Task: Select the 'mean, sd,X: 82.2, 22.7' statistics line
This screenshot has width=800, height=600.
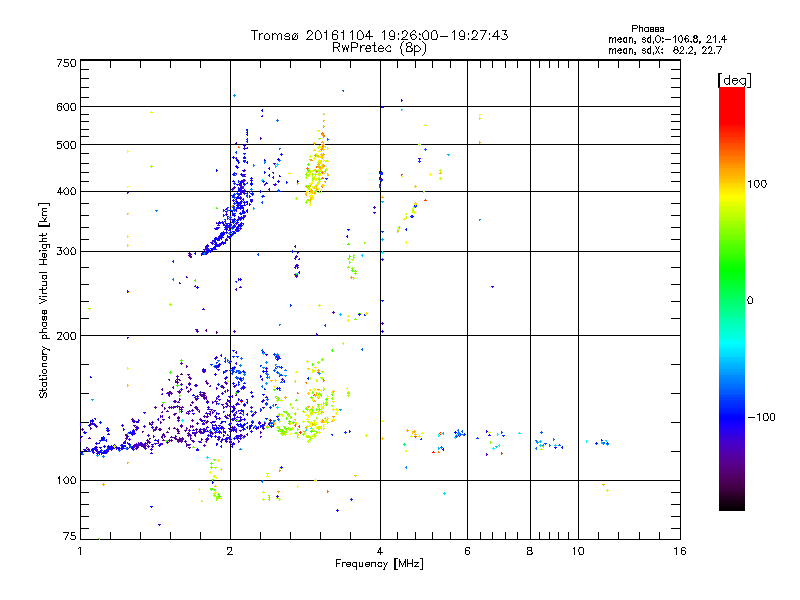Action: (665, 50)
